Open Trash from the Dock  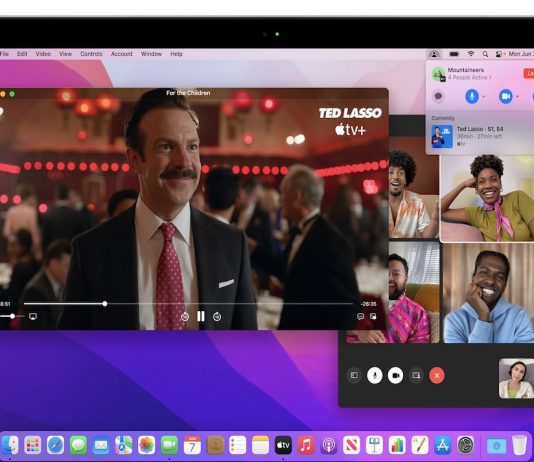tap(520, 445)
